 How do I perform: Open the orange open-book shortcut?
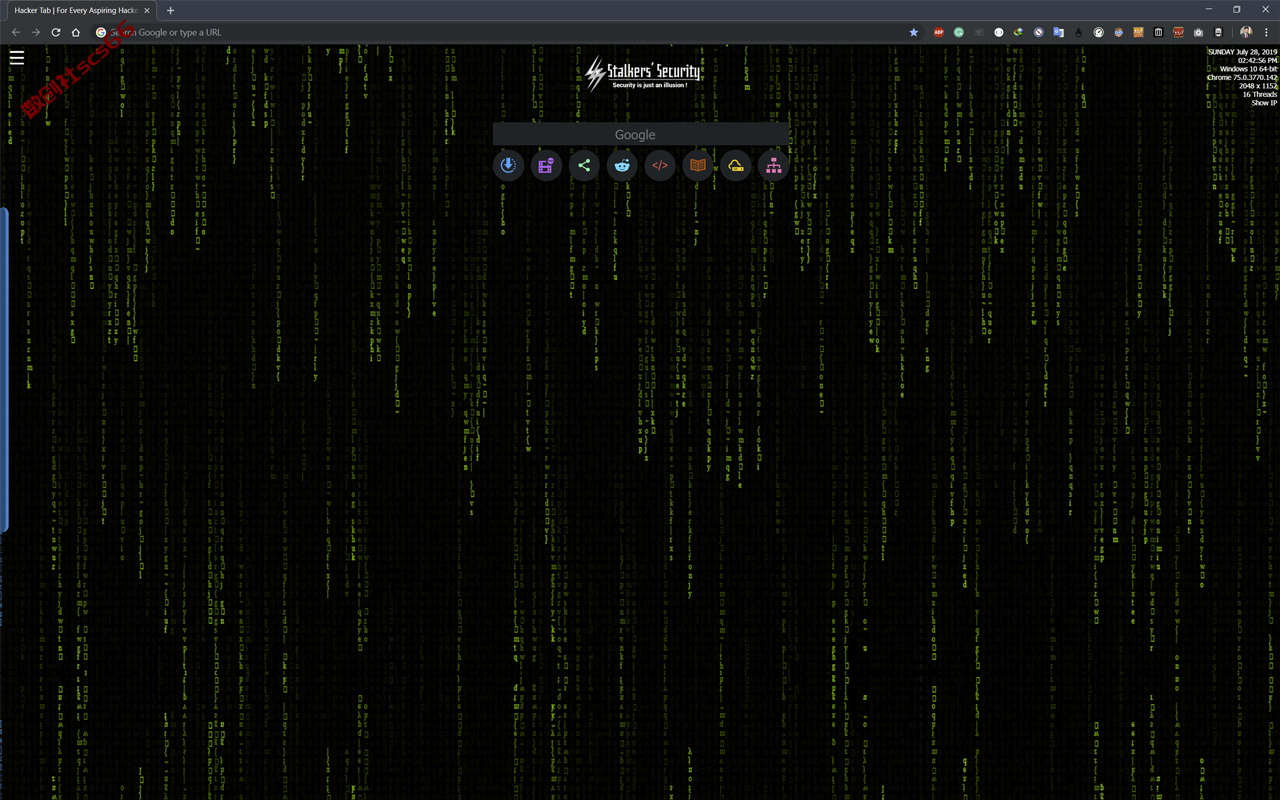pos(698,166)
